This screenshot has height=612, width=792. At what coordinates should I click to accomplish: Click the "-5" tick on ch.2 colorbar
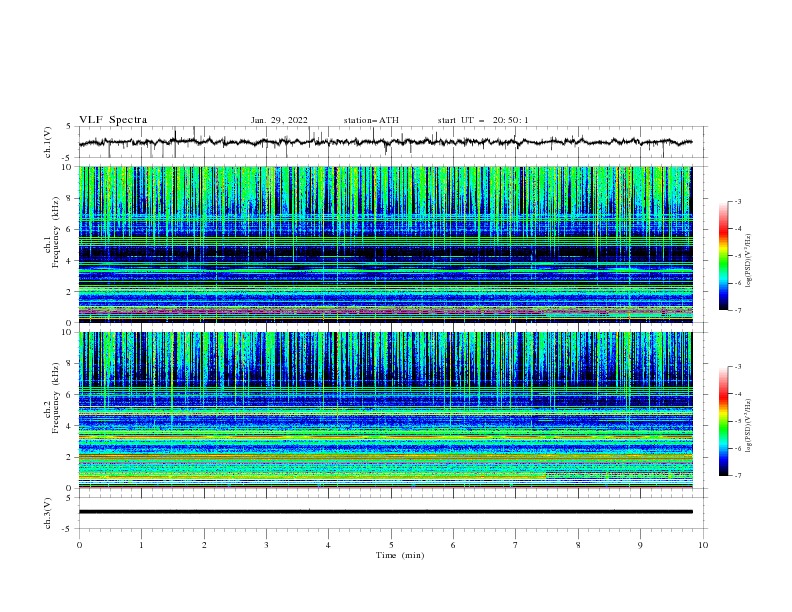738,421
